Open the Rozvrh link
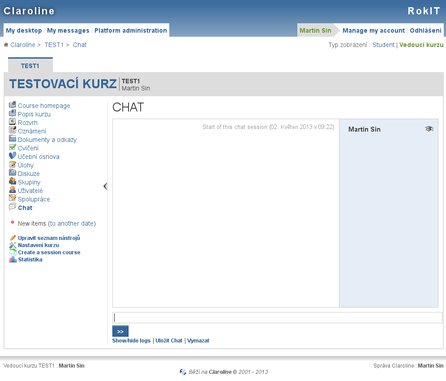Image resolution: width=446 pixels, height=381 pixels. click(x=28, y=123)
